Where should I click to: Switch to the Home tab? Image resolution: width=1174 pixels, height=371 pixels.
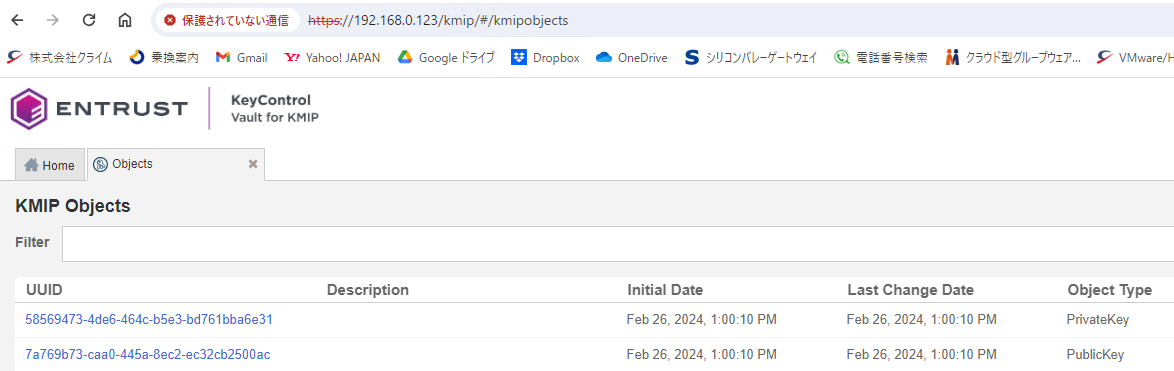pos(49,165)
